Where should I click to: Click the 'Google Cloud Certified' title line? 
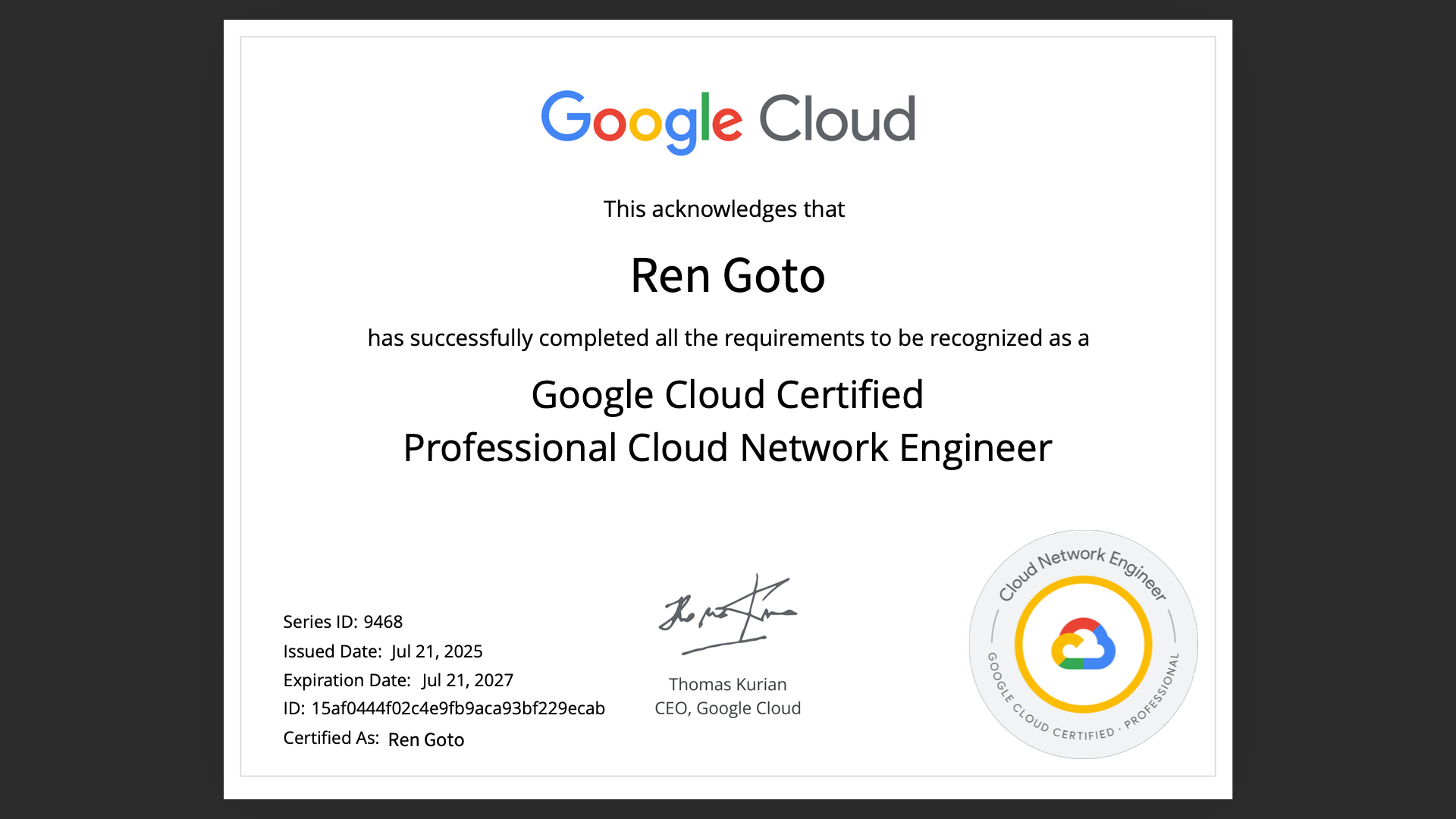(727, 395)
